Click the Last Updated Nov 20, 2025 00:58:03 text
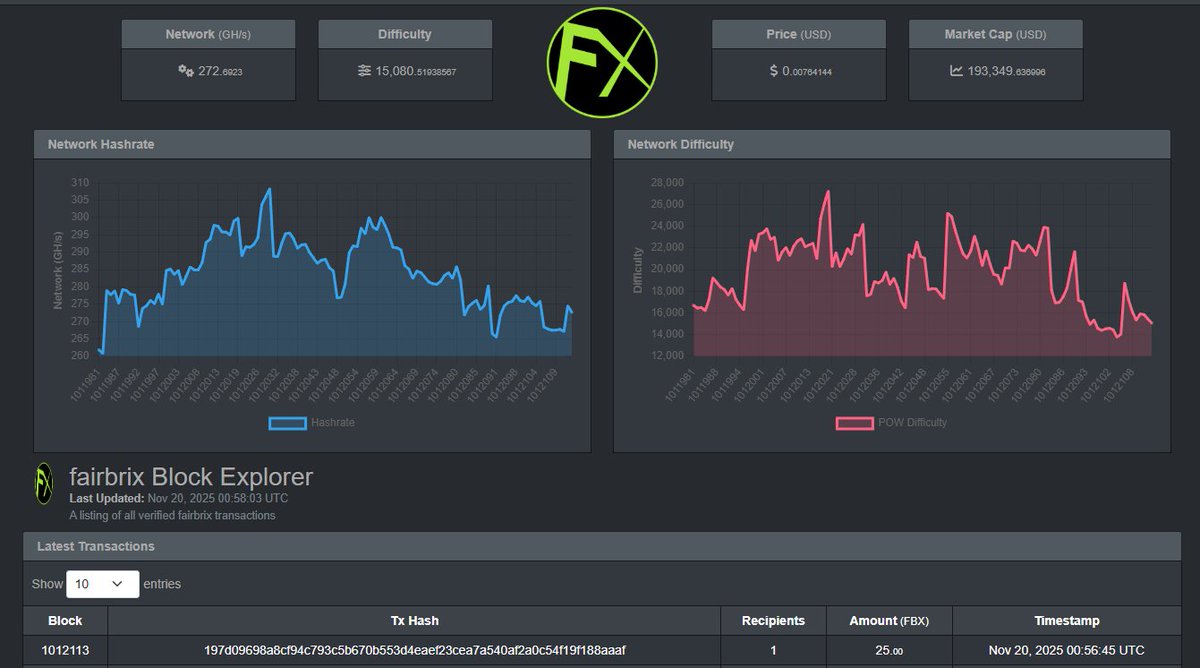 [x=179, y=498]
